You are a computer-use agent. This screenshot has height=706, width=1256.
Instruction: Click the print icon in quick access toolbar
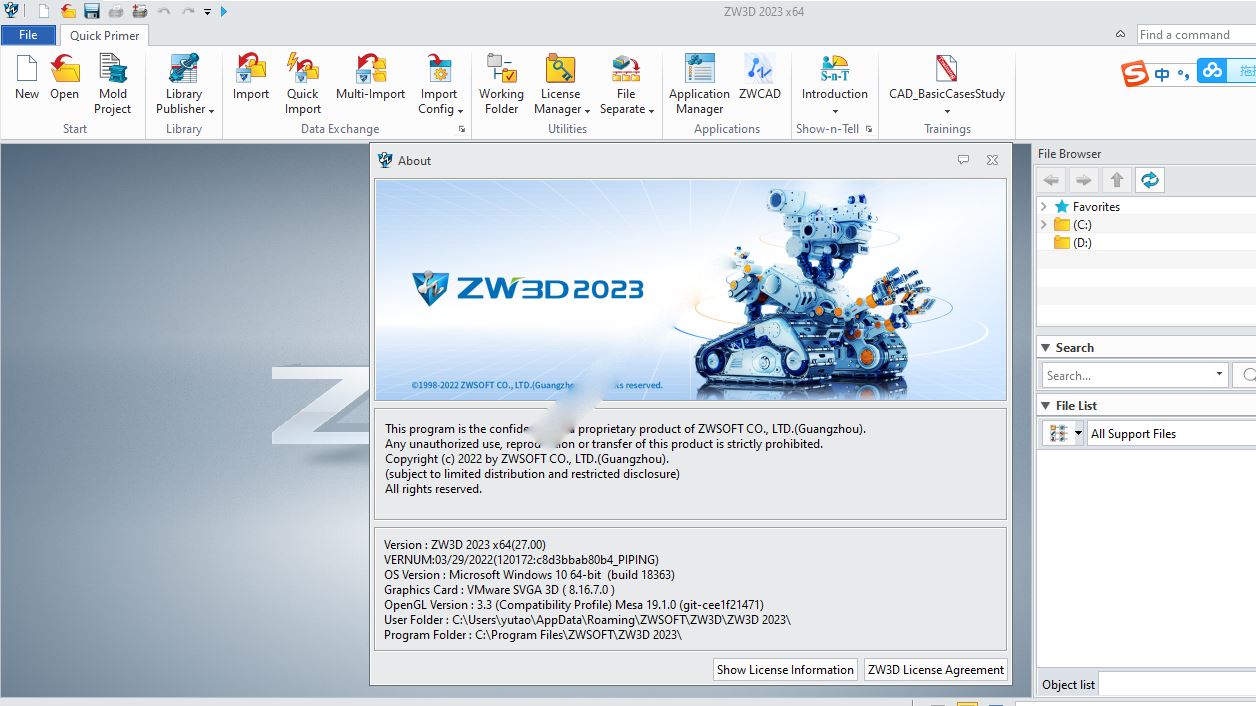coord(116,11)
